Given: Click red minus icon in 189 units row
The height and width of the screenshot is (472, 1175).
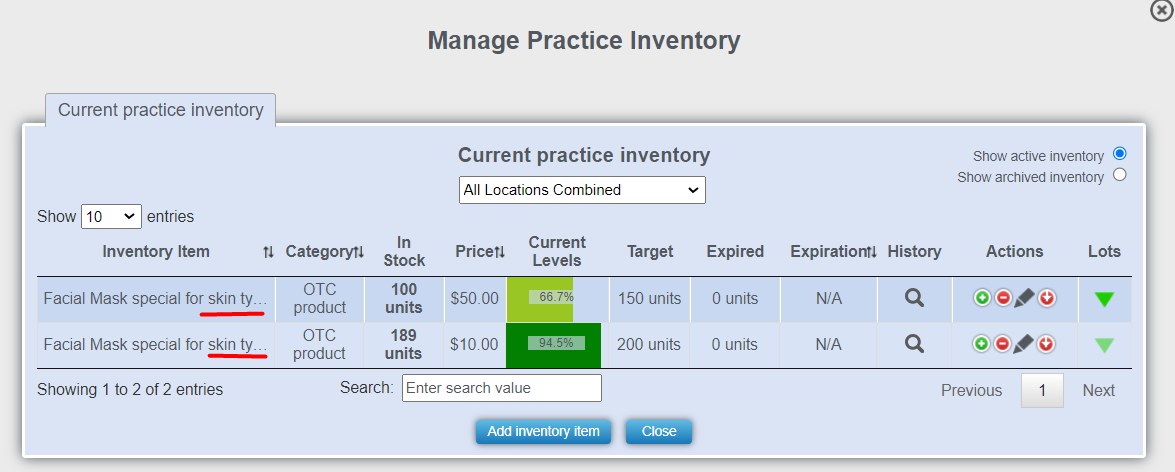Looking at the screenshot, I should (1002, 344).
